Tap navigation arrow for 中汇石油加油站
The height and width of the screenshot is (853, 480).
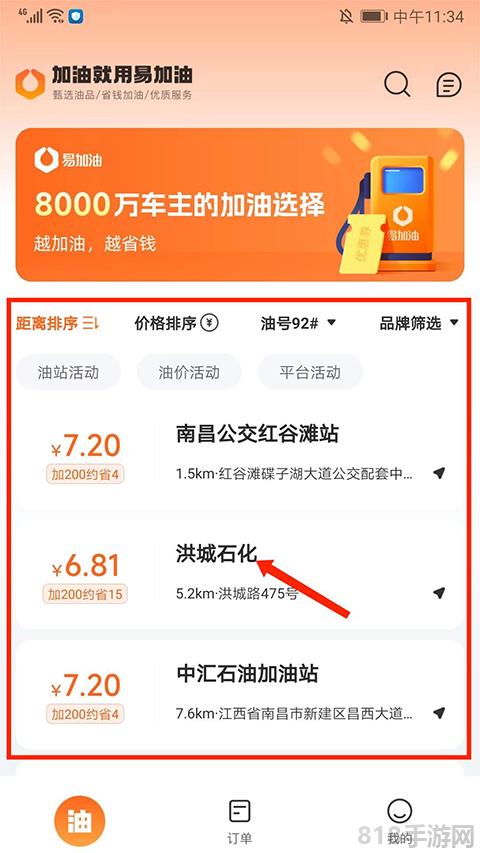[x=439, y=713]
